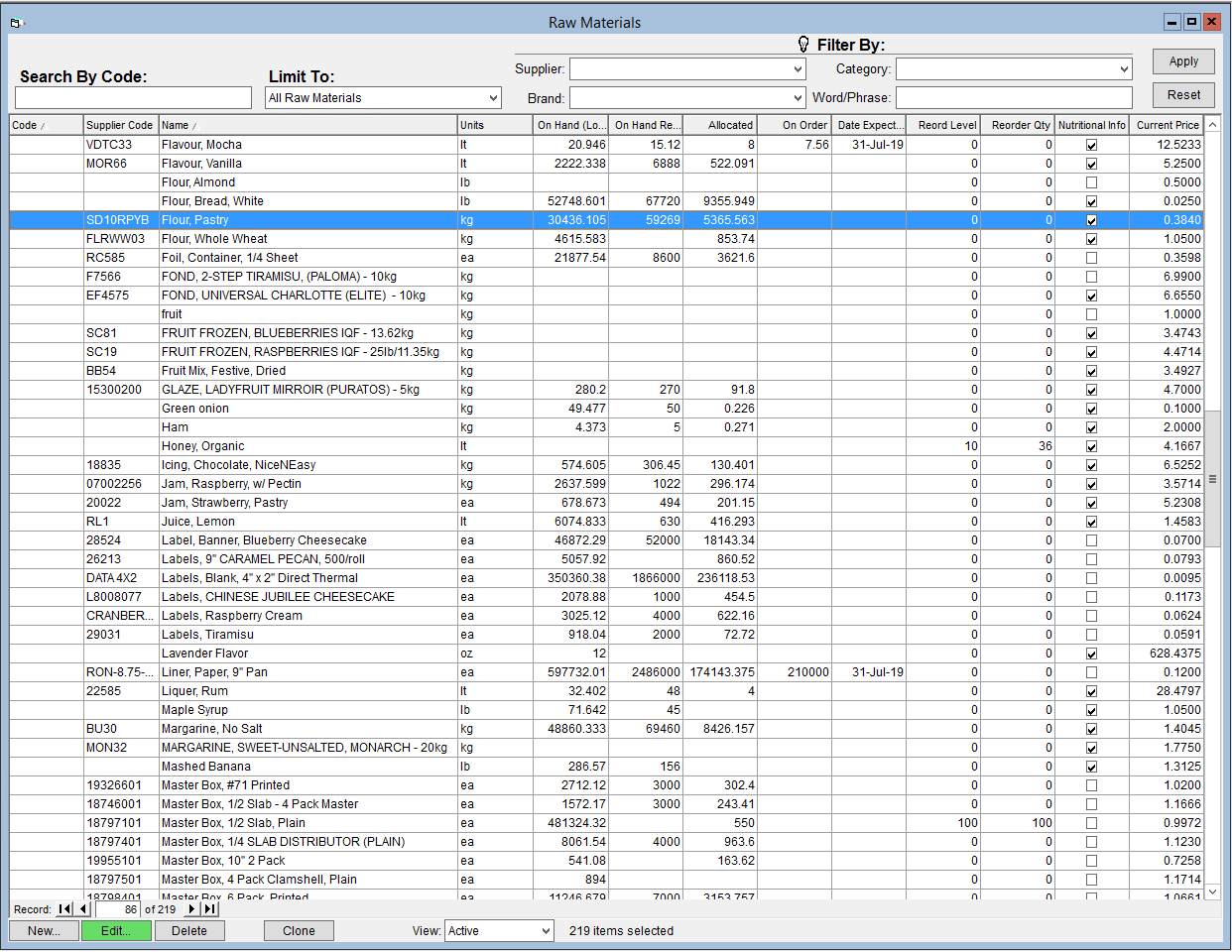Screen dimensions: 1232x952
Task: Go to the previous record
Action: pyautogui.click(x=83, y=909)
